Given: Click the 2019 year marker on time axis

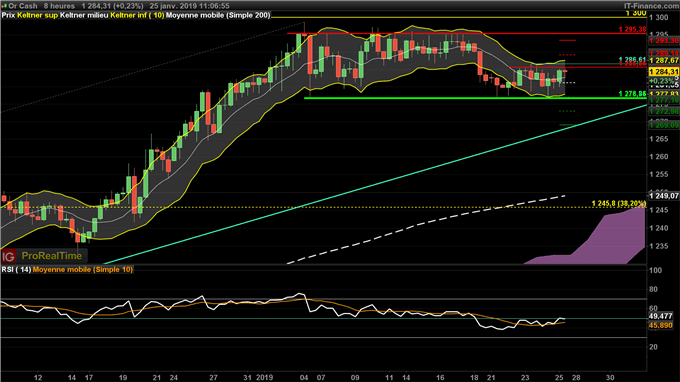Looking at the screenshot, I should (264, 378).
